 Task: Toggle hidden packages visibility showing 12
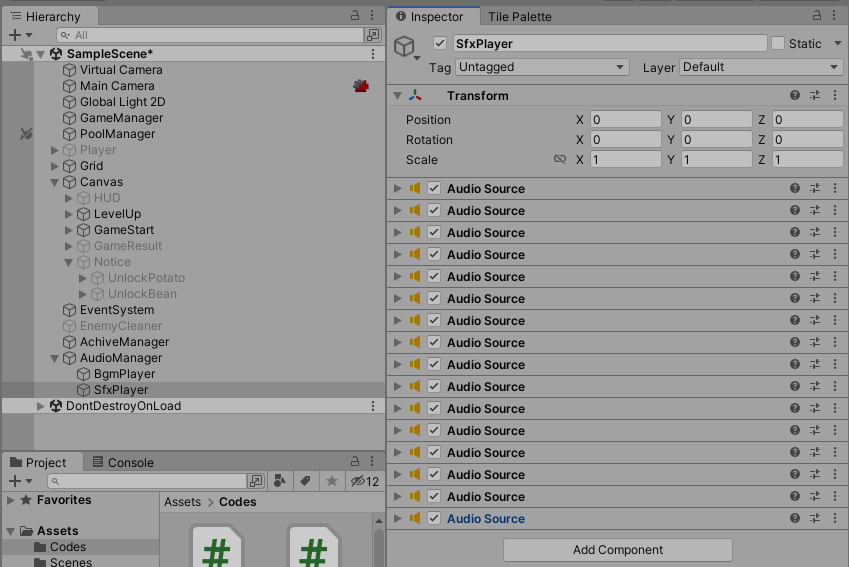coord(365,481)
